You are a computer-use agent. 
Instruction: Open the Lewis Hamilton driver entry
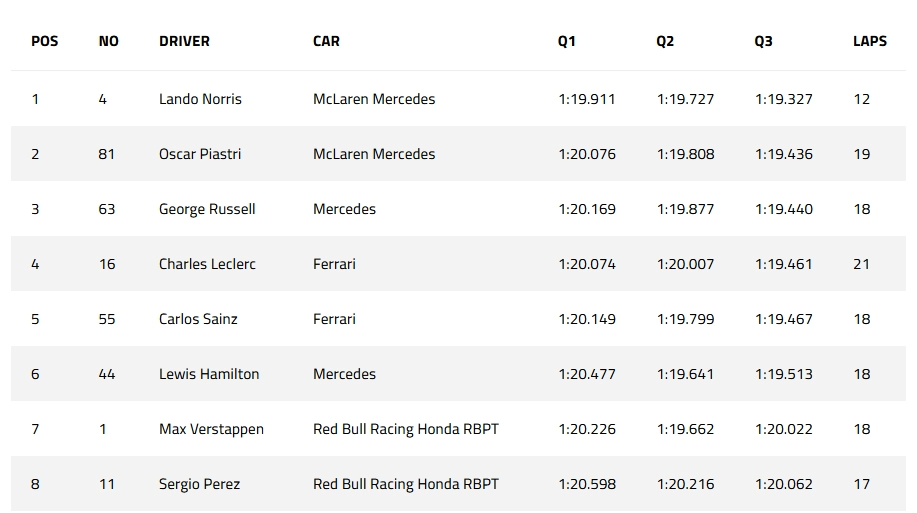(x=209, y=374)
